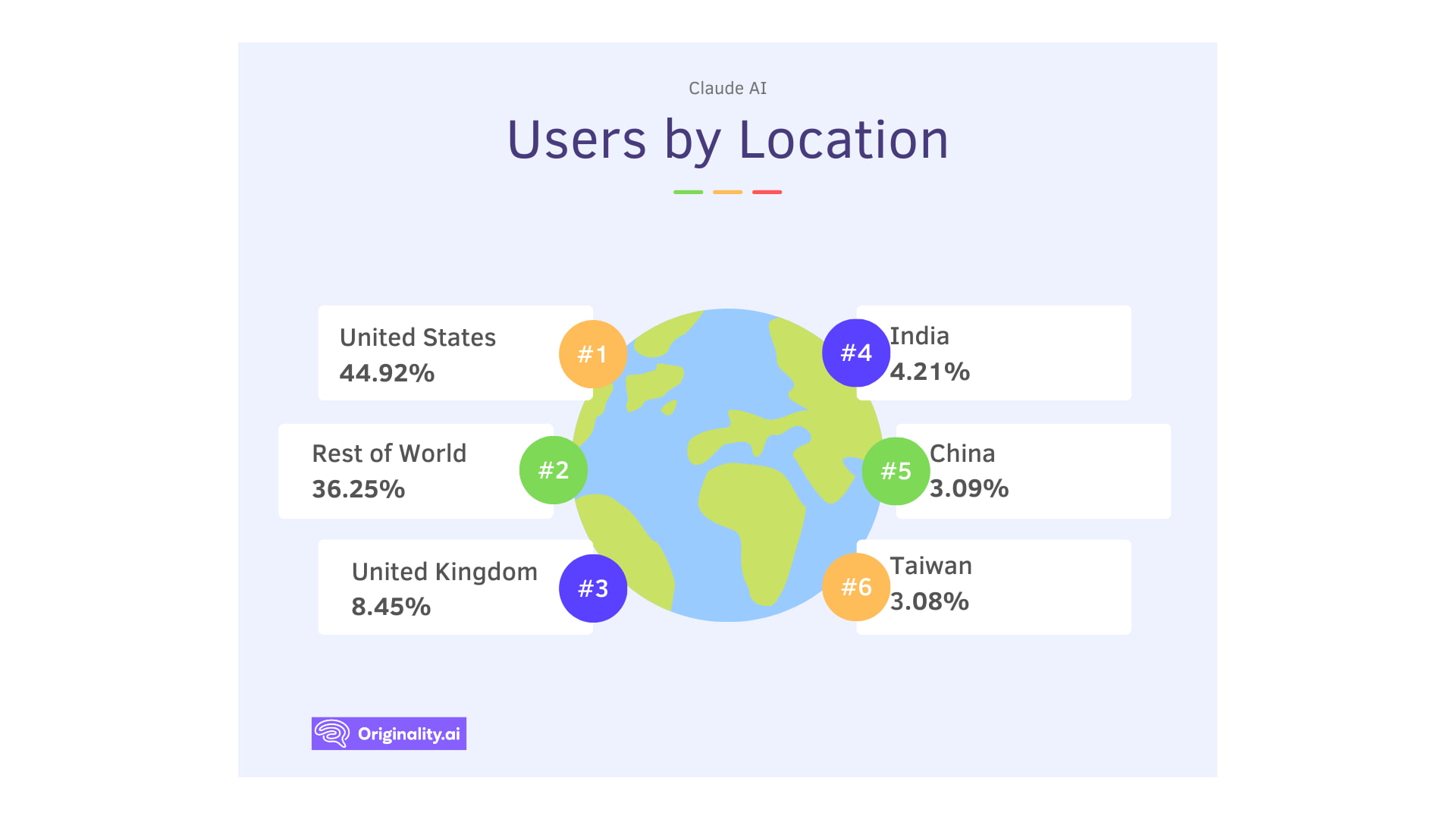Screen dimensions: 1456x819
Task: Click the China percentage value 3.09%
Action: (969, 489)
